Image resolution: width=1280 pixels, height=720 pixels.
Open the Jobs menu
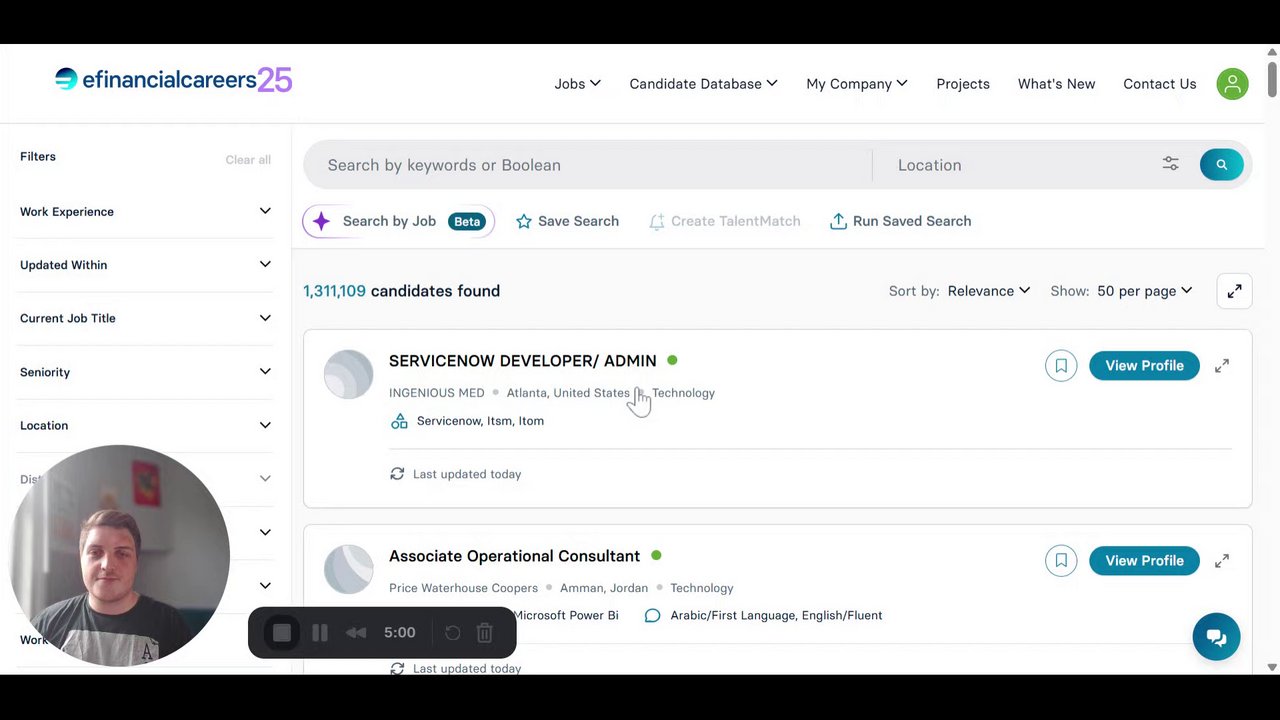click(577, 84)
